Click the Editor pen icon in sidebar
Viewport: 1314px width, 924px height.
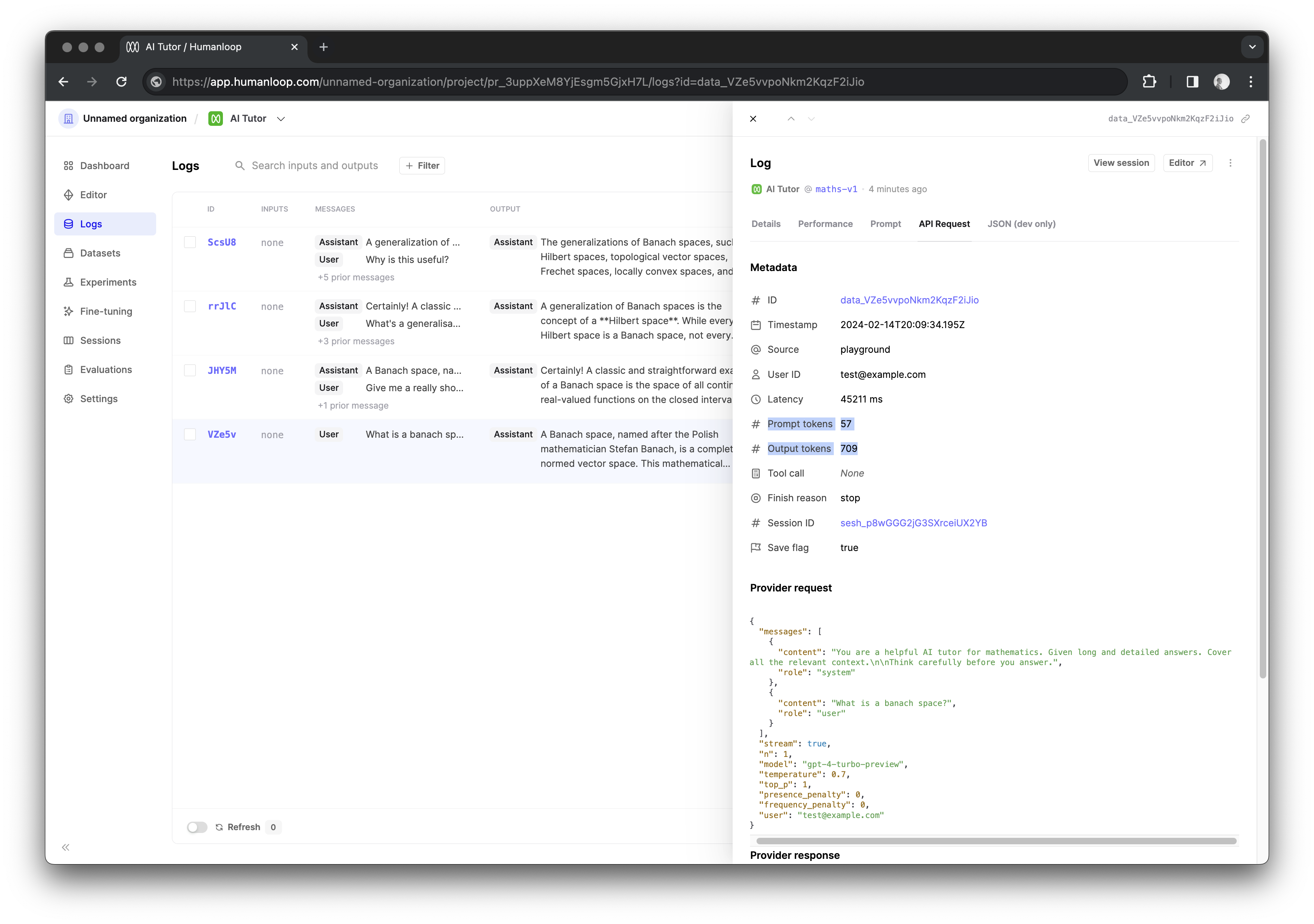(x=69, y=195)
